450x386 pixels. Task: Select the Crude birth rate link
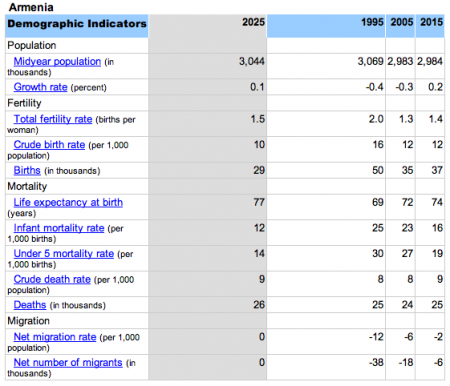[49, 145]
